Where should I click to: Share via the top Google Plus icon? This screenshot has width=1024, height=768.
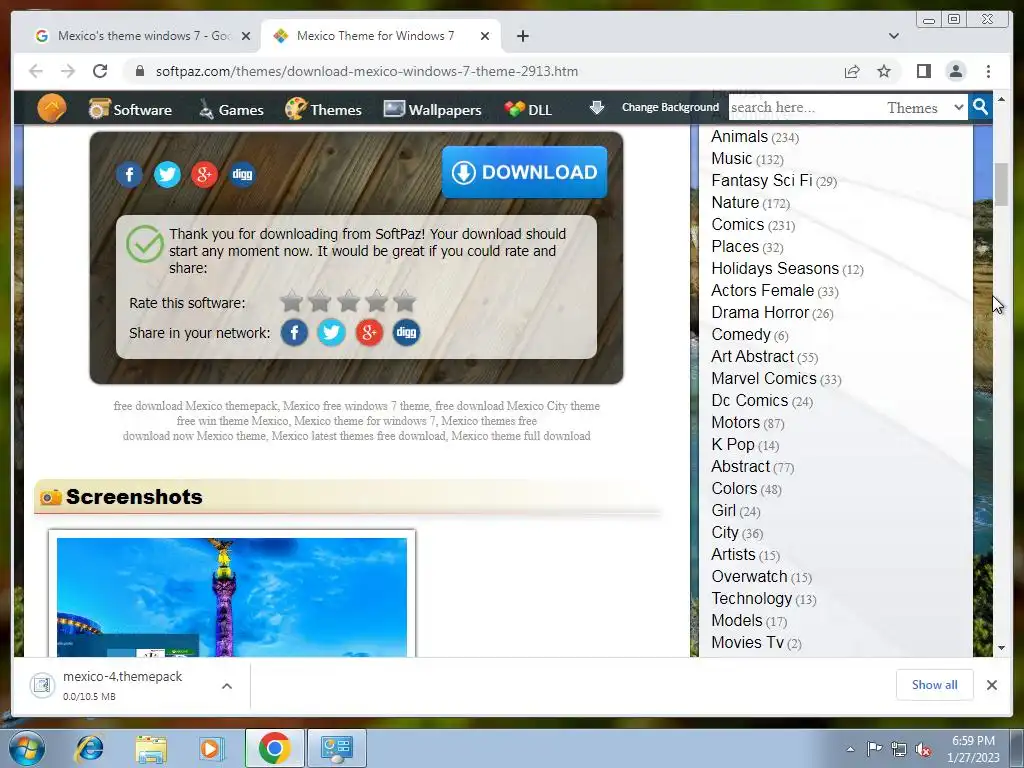coord(204,174)
